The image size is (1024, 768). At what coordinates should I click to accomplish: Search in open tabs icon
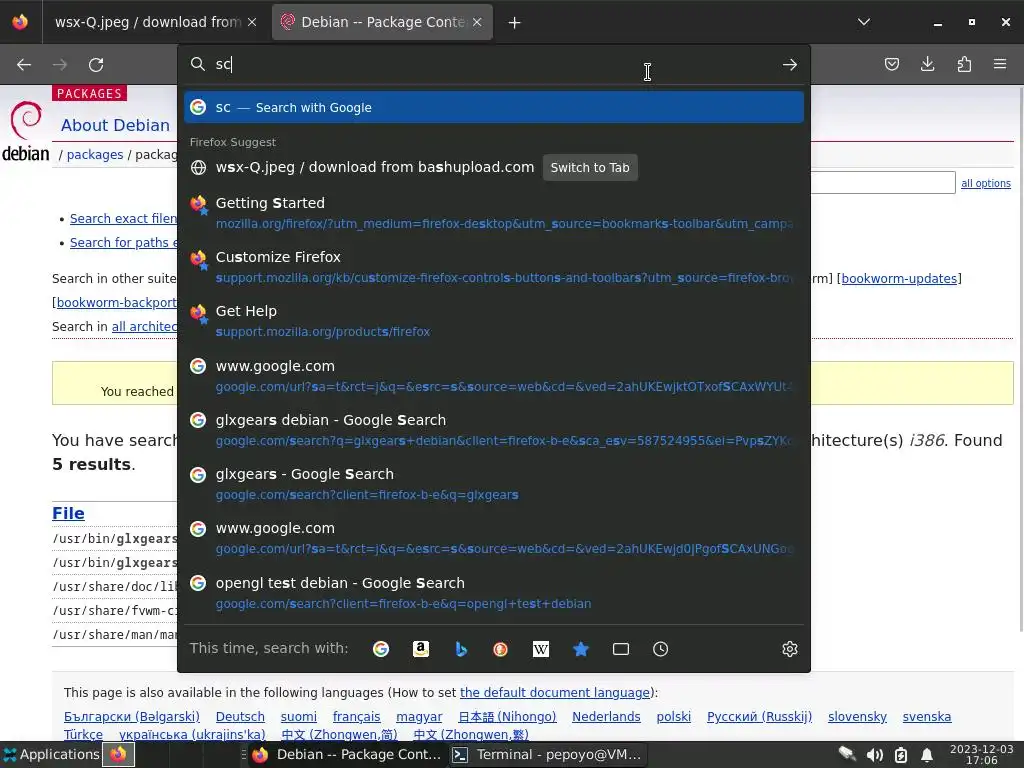coord(620,649)
